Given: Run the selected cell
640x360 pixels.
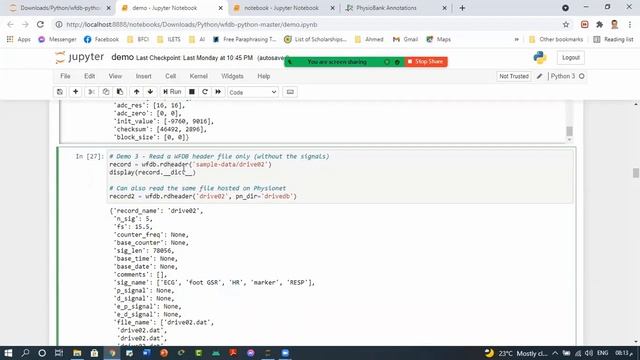Looking at the screenshot, I should click(172, 92).
